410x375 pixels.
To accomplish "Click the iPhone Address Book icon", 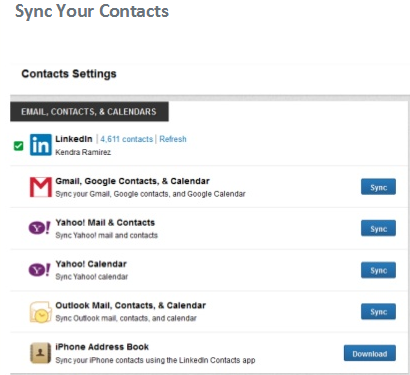I will tap(40, 353).
